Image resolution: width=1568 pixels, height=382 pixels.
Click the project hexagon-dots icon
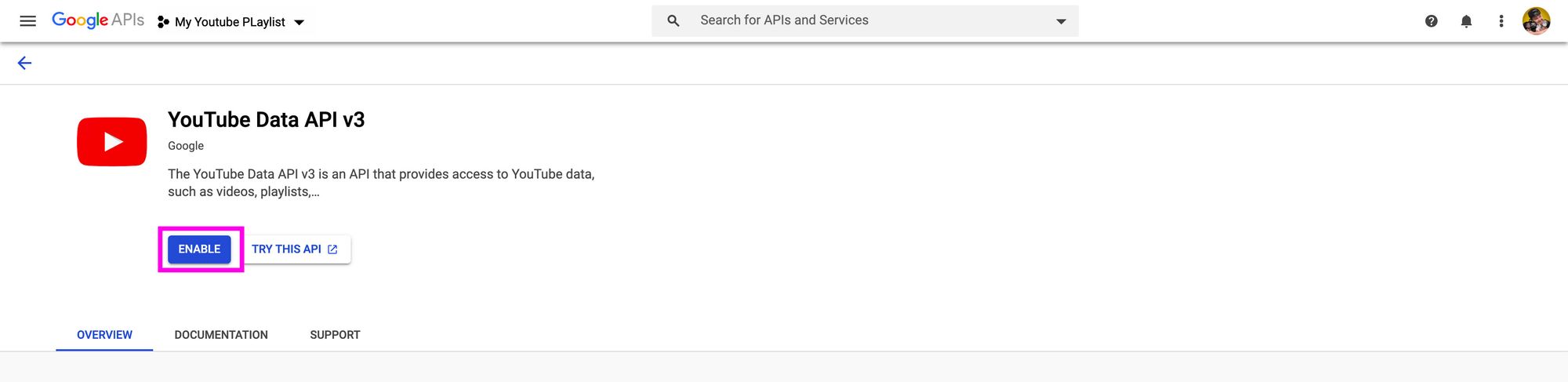click(163, 22)
